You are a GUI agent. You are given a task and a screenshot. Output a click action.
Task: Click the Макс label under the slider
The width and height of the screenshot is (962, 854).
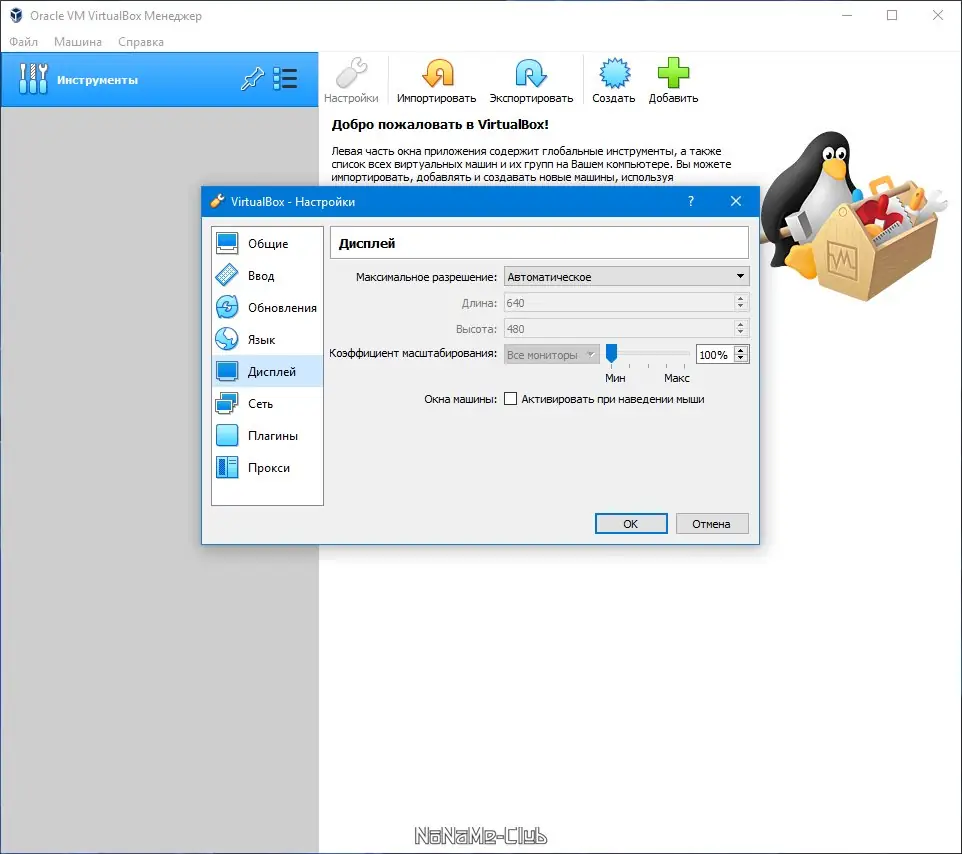(677, 378)
